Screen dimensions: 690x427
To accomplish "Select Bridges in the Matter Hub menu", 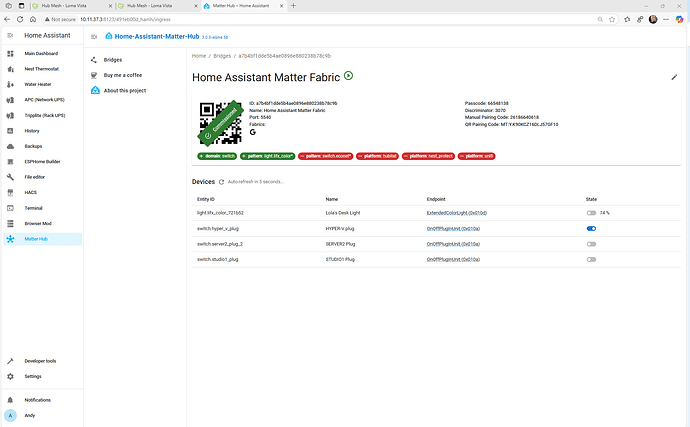I will click(x=113, y=60).
